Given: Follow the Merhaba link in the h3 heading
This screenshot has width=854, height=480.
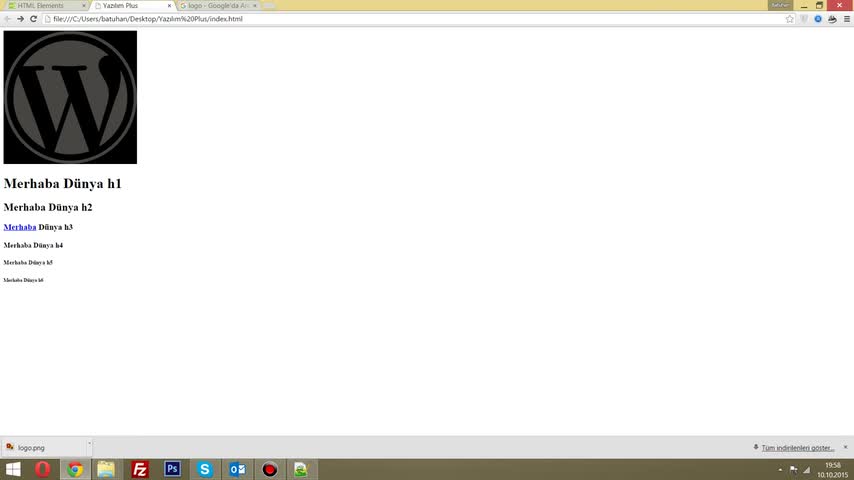Looking at the screenshot, I should [x=20, y=227].
